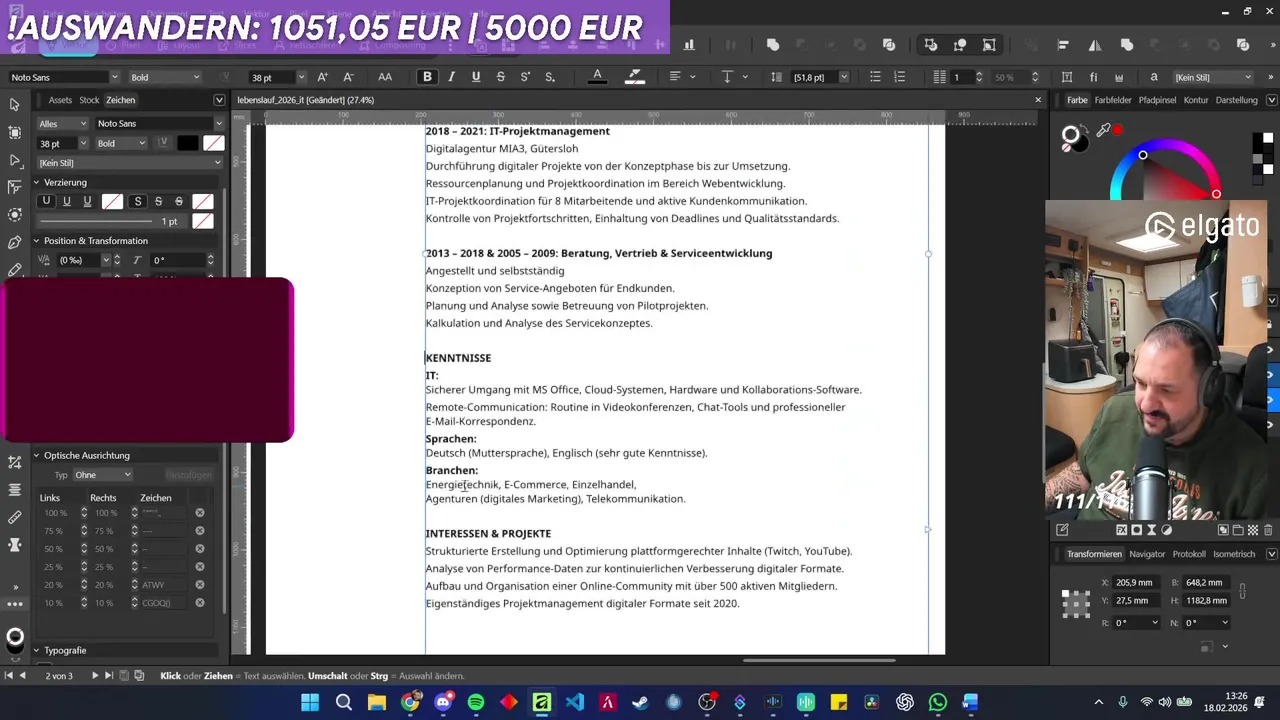Image resolution: width=1280 pixels, height=720 pixels.
Task: Increase font size with A+ icon
Action: click(x=322, y=77)
